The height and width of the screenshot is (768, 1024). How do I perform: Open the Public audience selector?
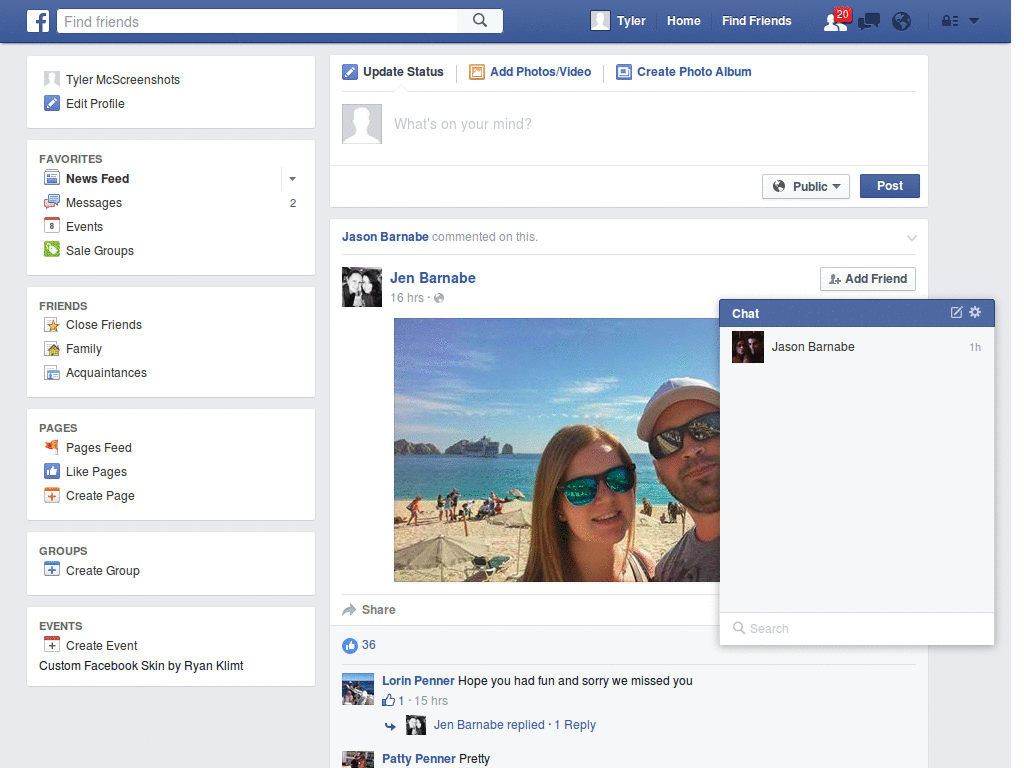pyautogui.click(x=806, y=186)
